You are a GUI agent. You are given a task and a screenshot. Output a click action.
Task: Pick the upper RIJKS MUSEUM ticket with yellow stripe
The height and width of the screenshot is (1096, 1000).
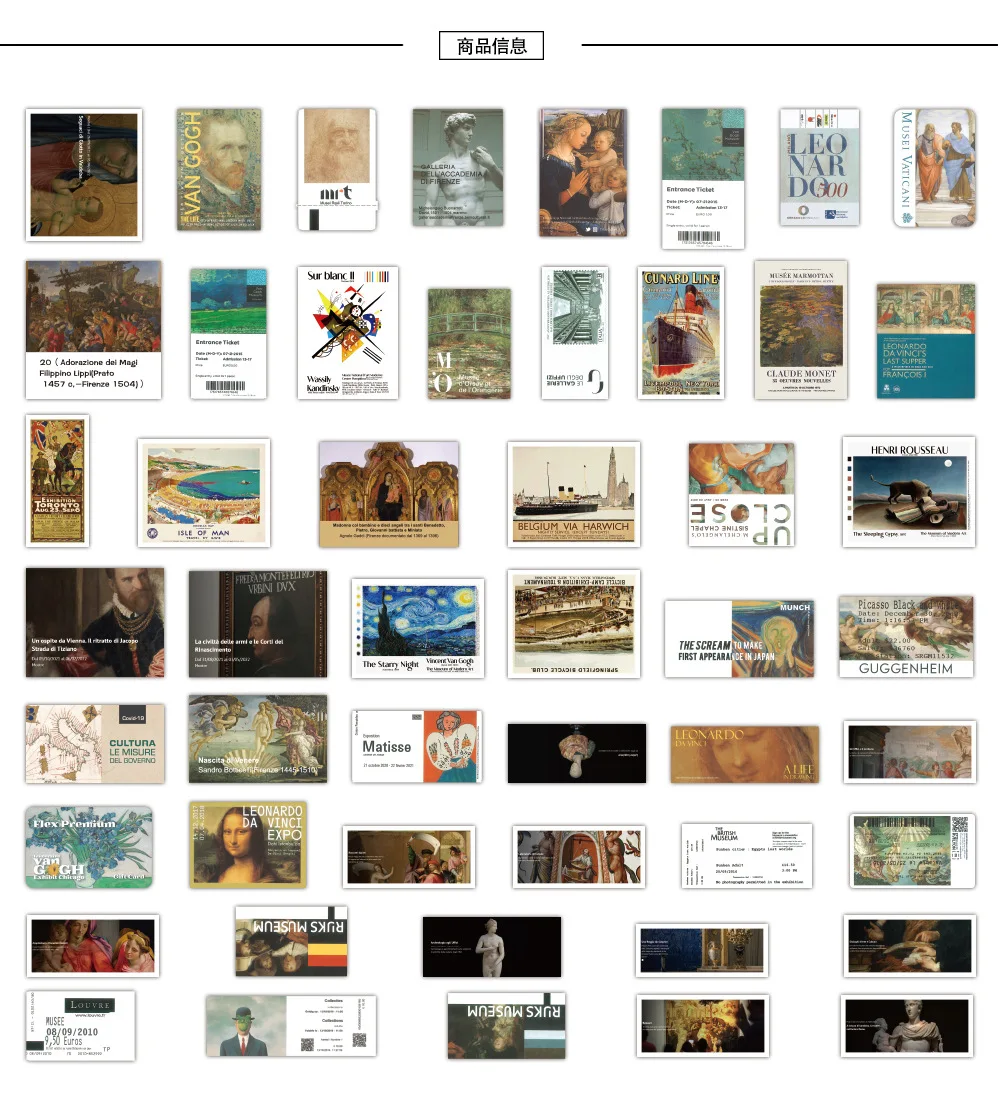[x=291, y=942]
